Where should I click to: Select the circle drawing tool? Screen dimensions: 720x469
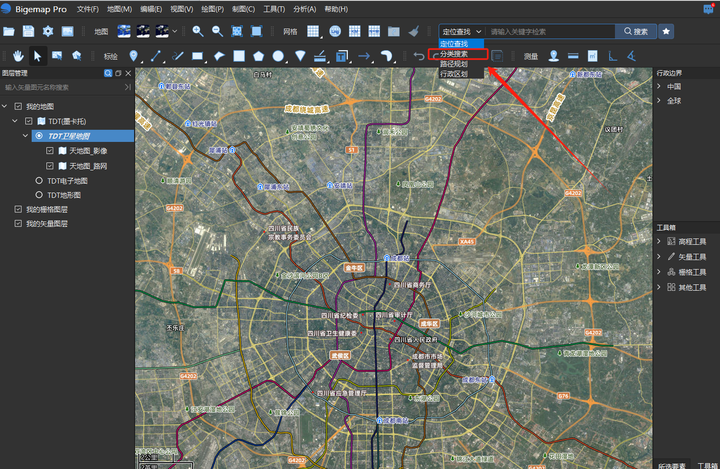278,56
